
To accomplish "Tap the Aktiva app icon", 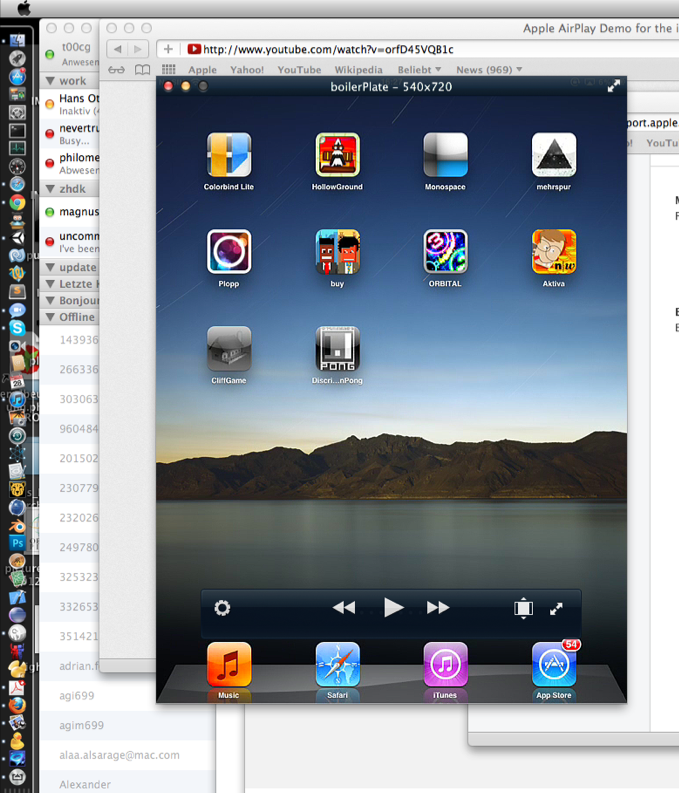I will (x=554, y=251).
